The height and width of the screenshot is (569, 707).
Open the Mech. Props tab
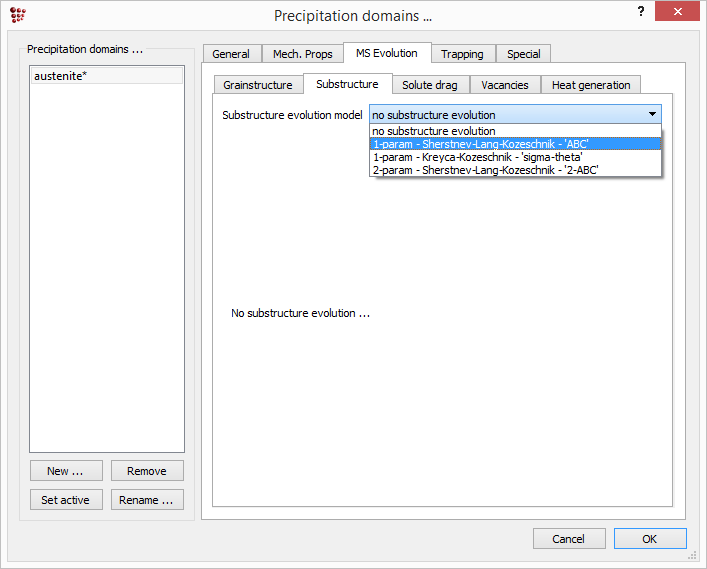coord(302,54)
